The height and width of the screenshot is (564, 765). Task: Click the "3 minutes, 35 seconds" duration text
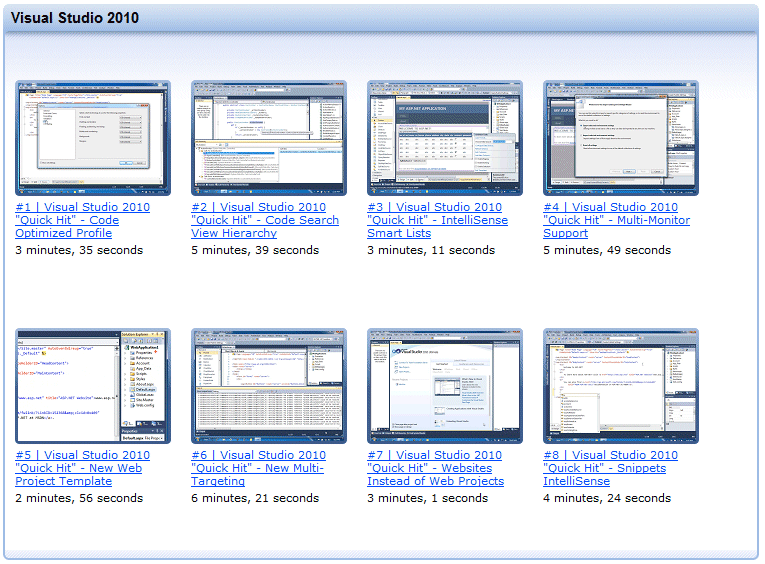click(x=79, y=250)
